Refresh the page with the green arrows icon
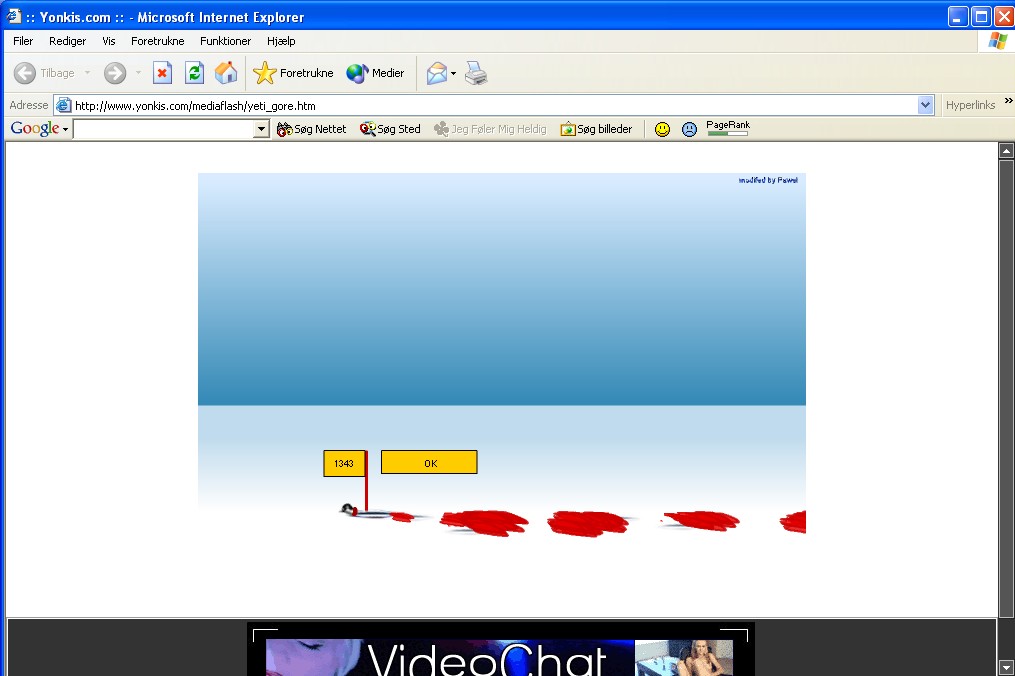Screen dimensions: 1015x676 pos(194,73)
